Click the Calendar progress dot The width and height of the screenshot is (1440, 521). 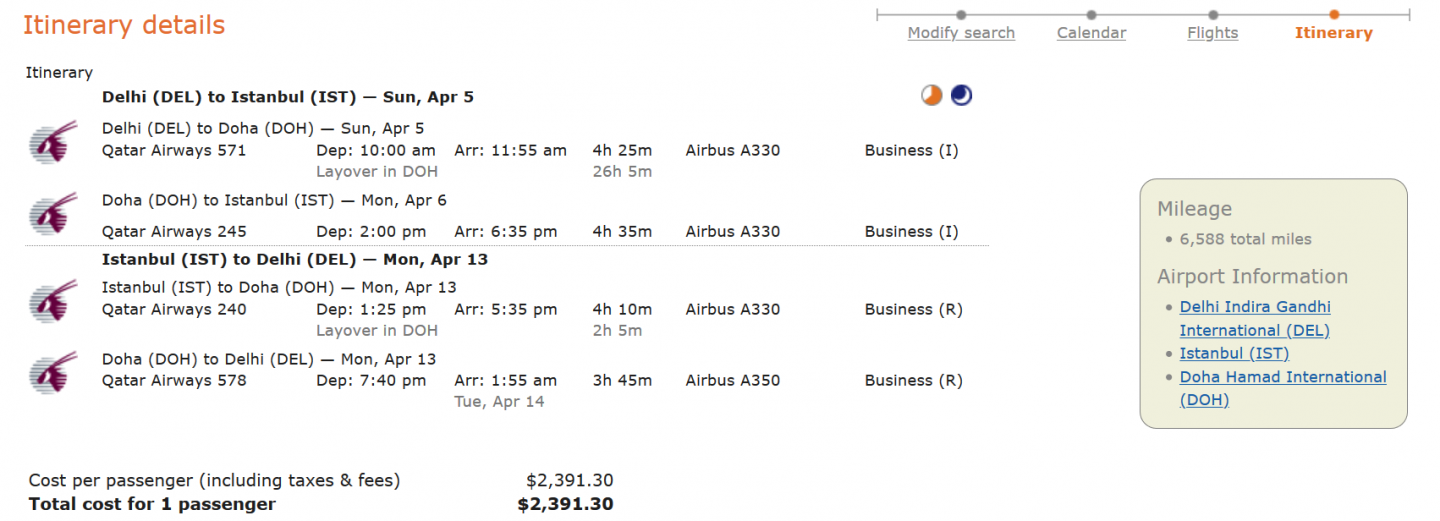[1091, 15]
